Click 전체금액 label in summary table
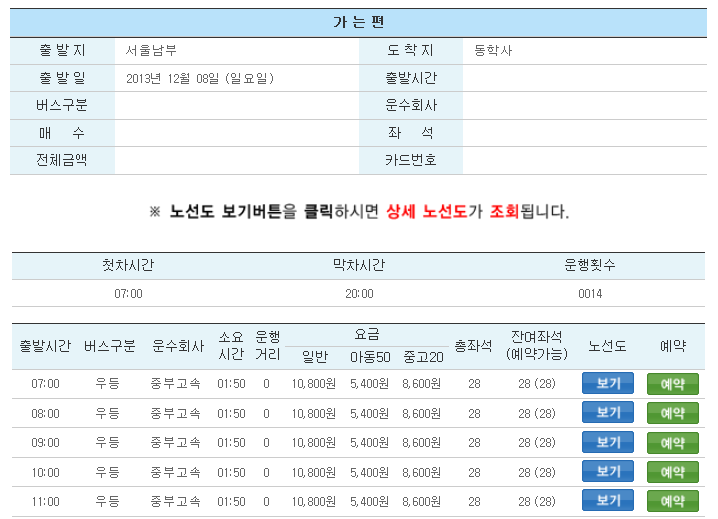Viewport: 718px width, 519px height. (x=62, y=160)
